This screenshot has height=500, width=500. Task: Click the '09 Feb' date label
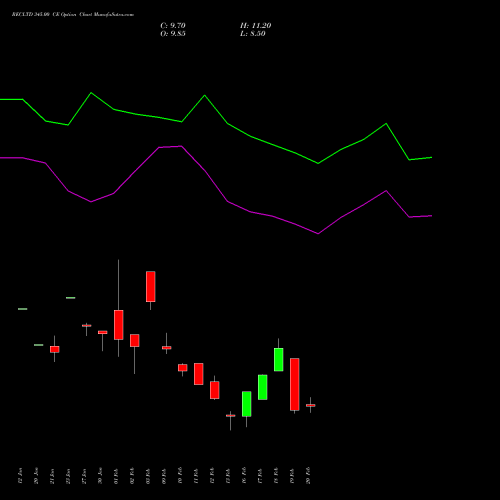(x=164, y=476)
